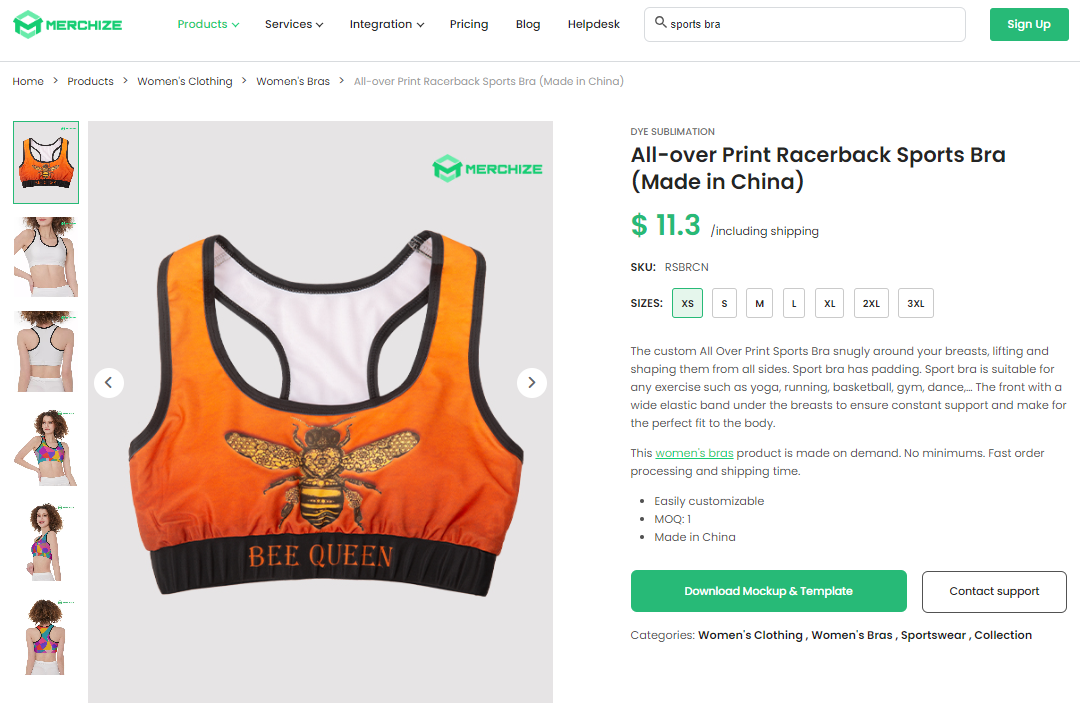Click the Merchize logo icon

click(32, 24)
